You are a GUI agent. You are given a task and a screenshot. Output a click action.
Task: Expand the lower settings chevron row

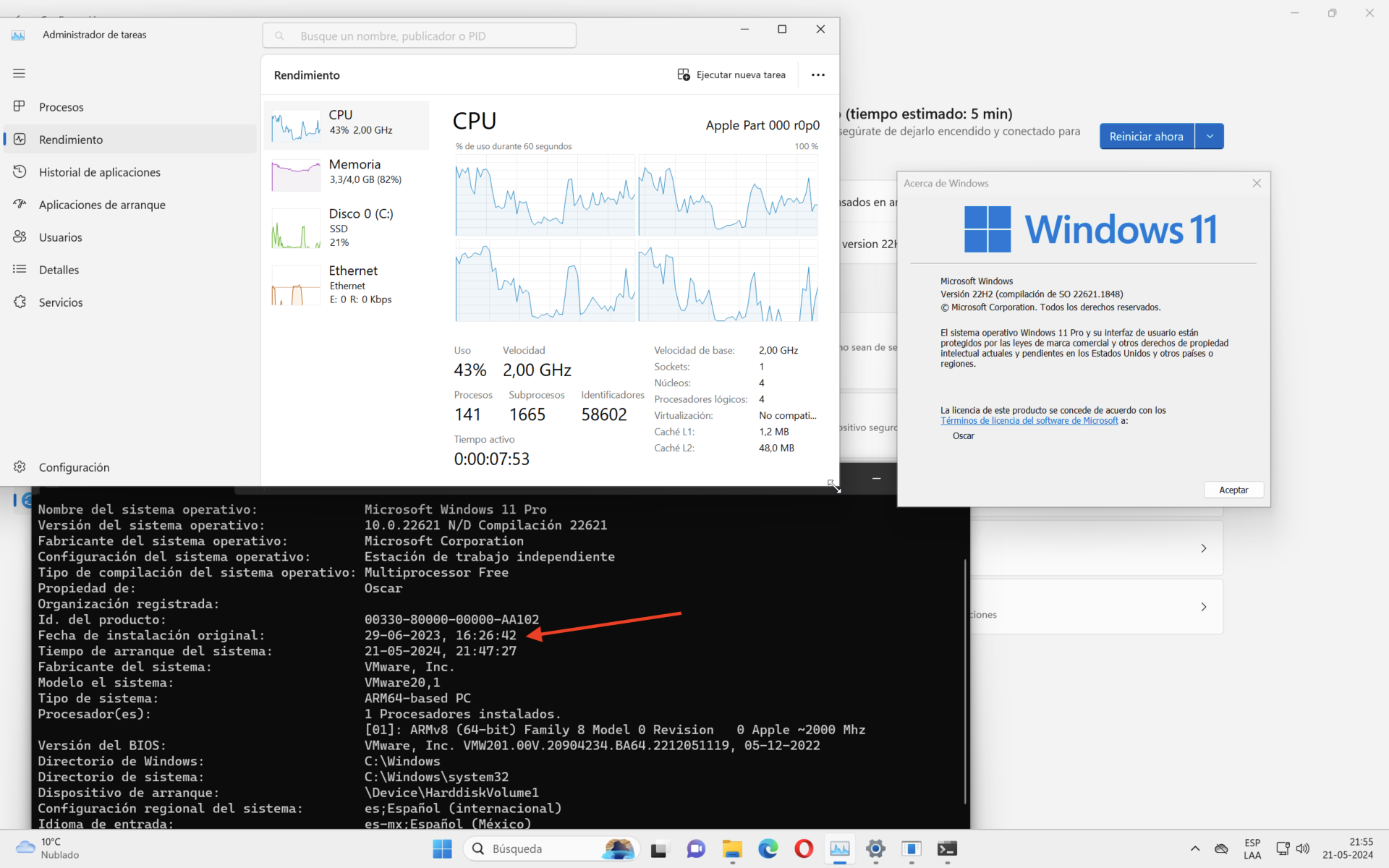pyautogui.click(x=1203, y=607)
